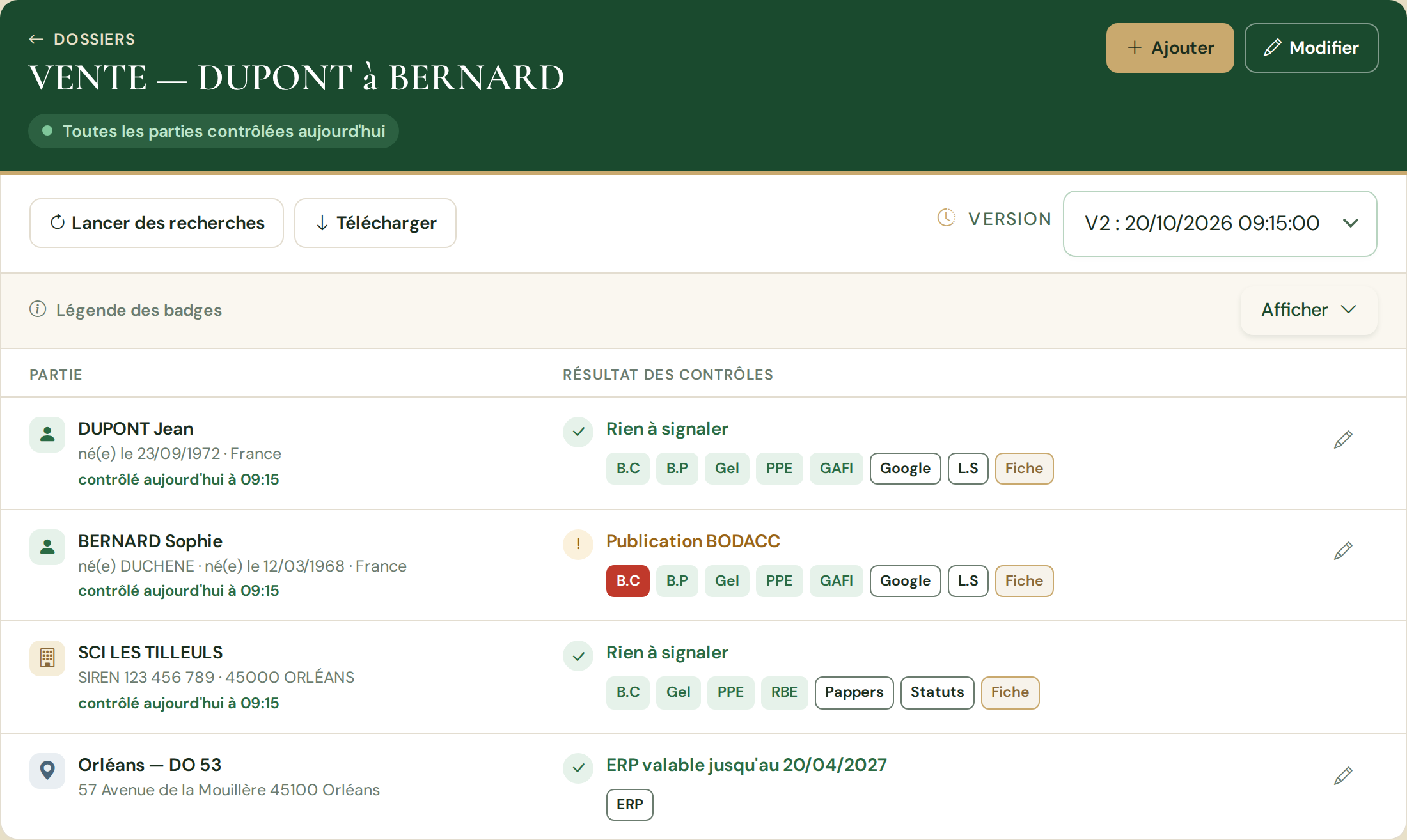The height and width of the screenshot is (840, 1407).
Task: Open the ERP badge for Orléans
Action: pos(630,805)
